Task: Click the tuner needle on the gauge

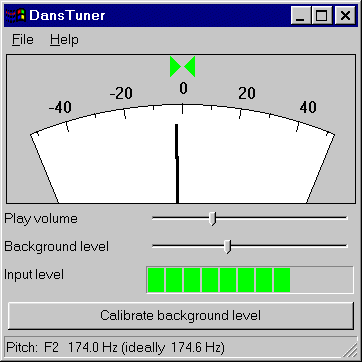Action: point(177,163)
